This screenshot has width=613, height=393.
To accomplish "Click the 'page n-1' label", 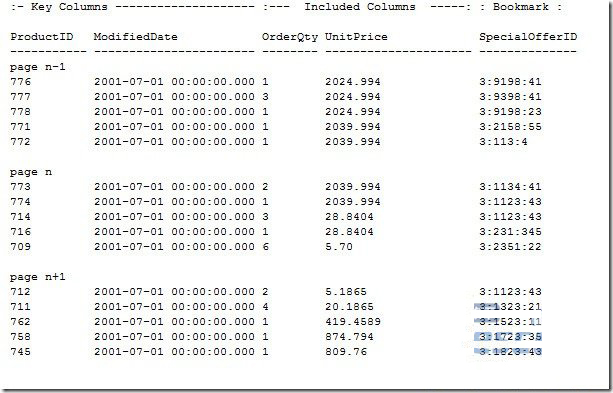I will point(38,67).
